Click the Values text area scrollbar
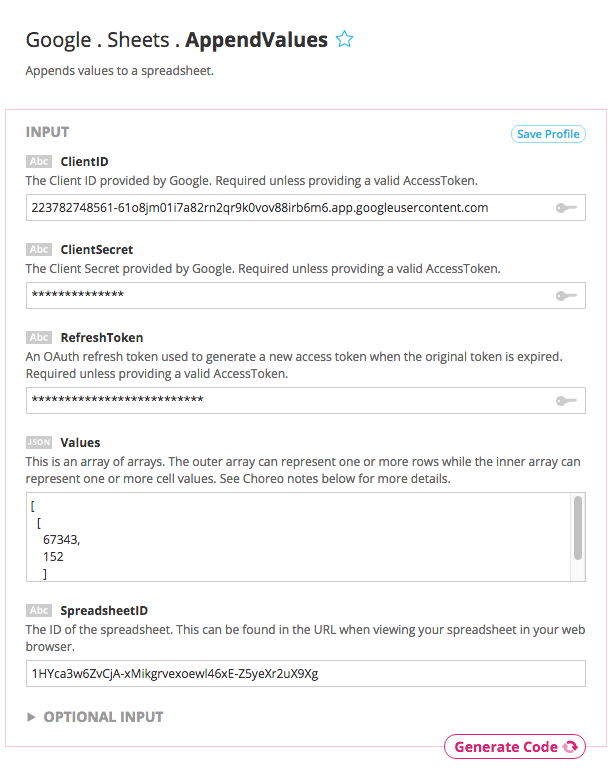Image resolution: width=614 pixels, height=768 pixels. (x=578, y=527)
